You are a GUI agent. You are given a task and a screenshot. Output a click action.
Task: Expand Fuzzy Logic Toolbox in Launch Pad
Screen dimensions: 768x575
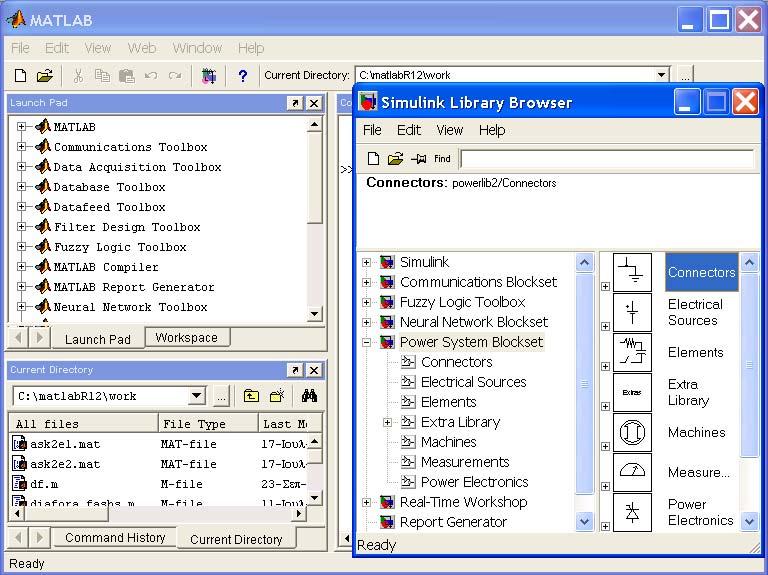click(x=21, y=246)
